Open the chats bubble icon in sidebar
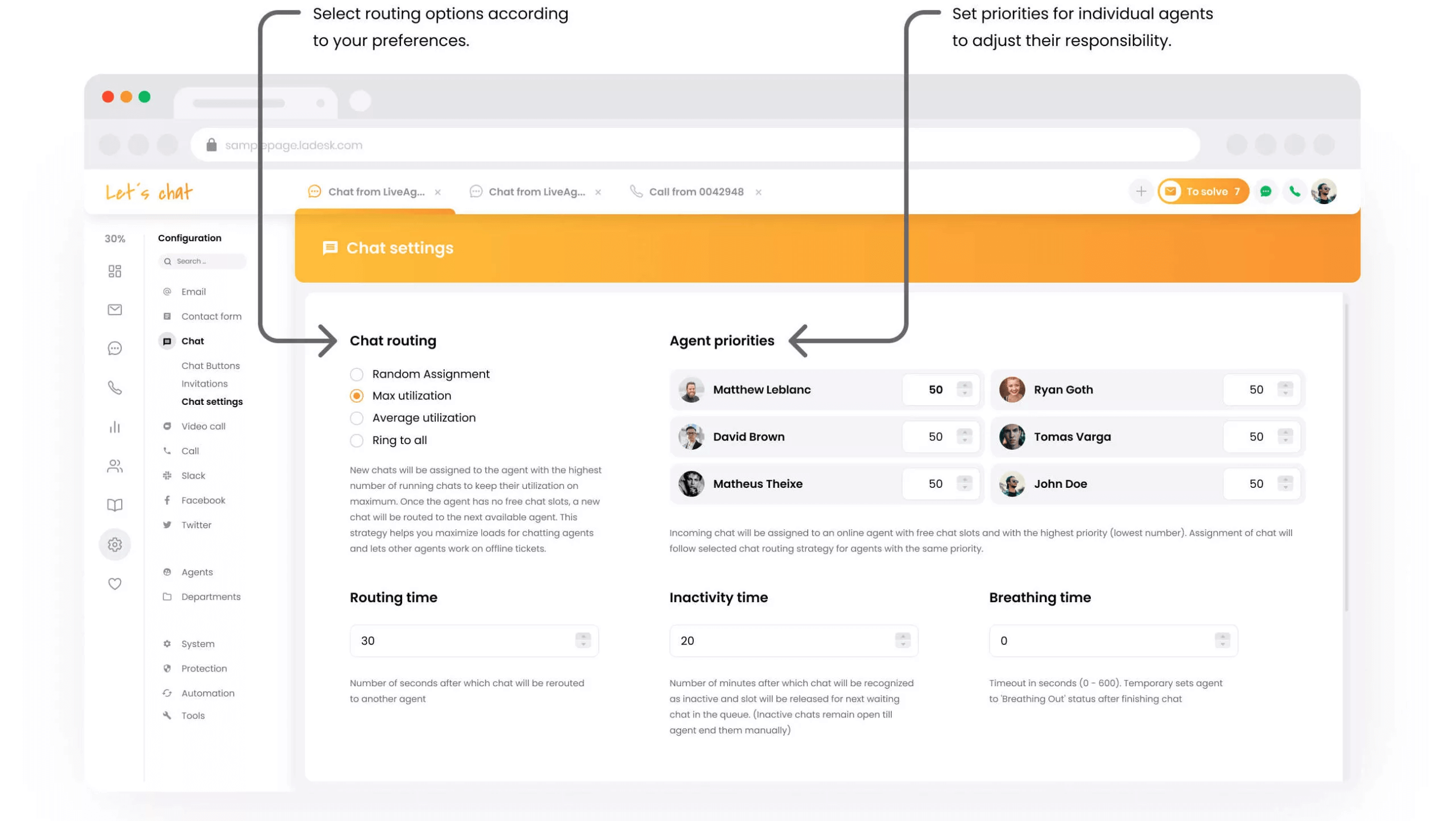Image resolution: width=1456 pixels, height=821 pixels. (x=114, y=349)
